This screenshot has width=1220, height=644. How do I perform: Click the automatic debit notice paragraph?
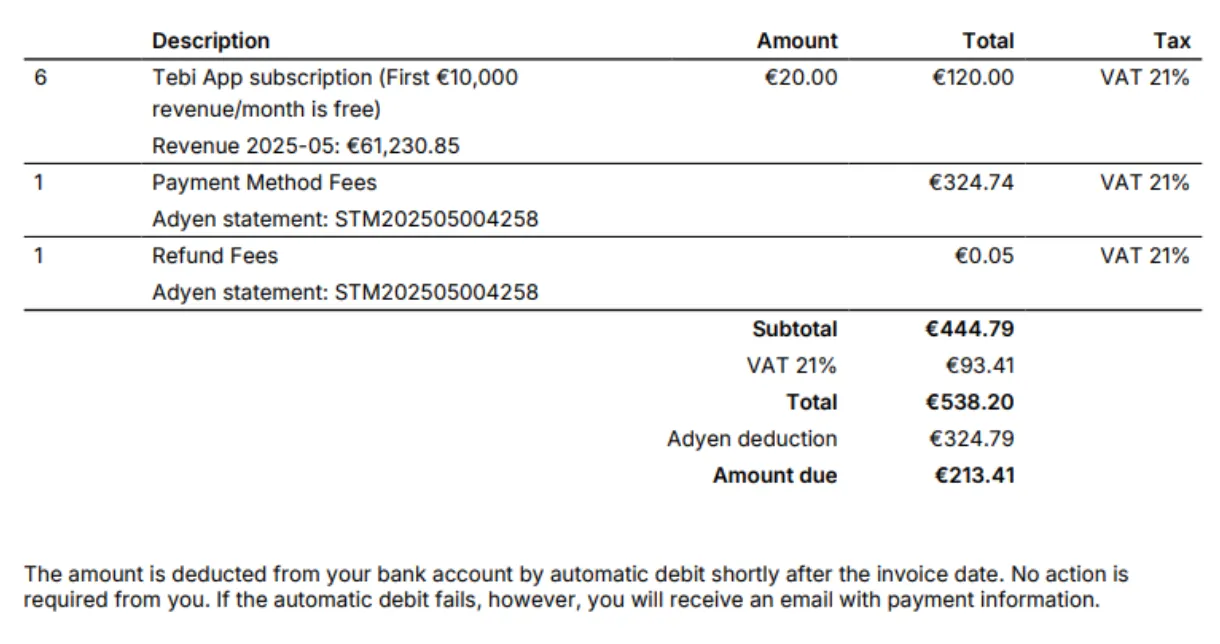tap(576, 588)
